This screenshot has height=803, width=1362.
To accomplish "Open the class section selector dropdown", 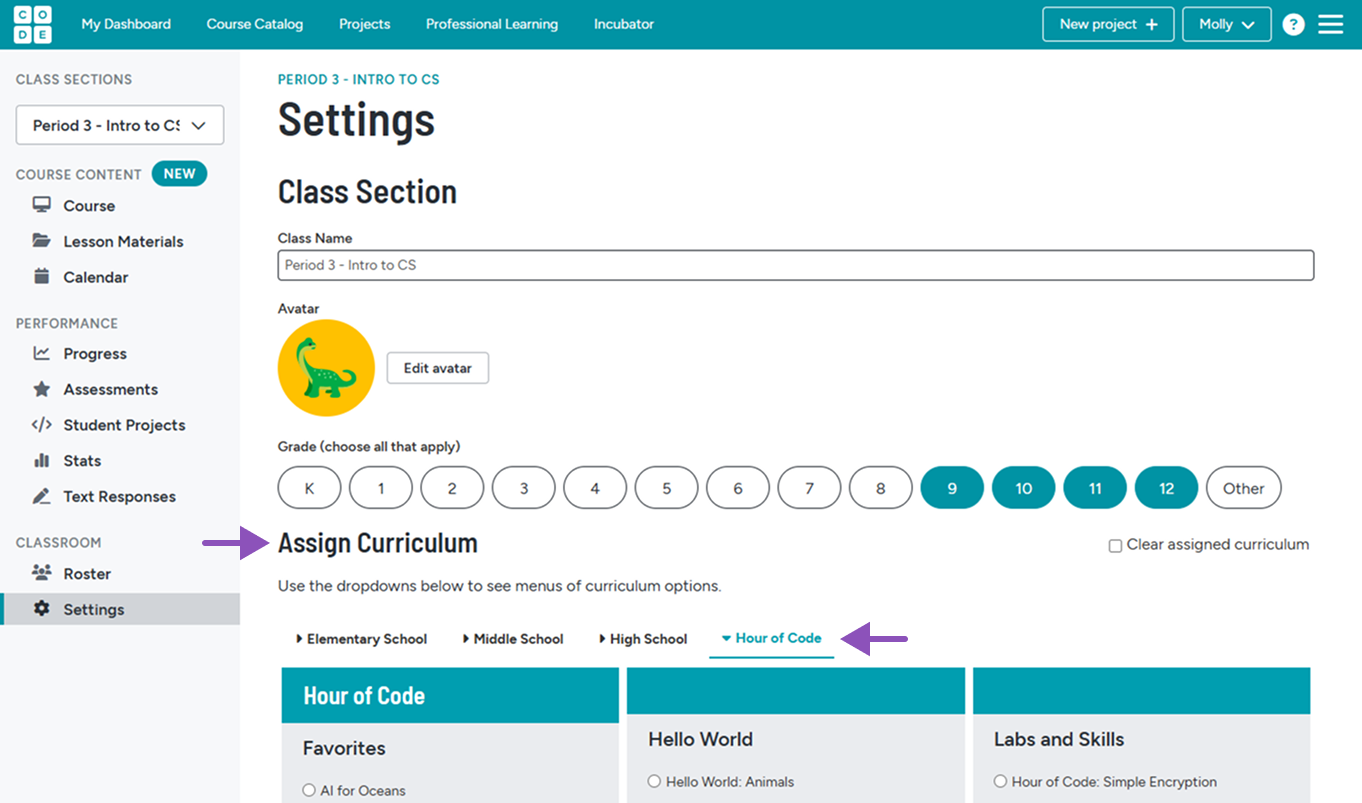I will (x=120, y=125).
